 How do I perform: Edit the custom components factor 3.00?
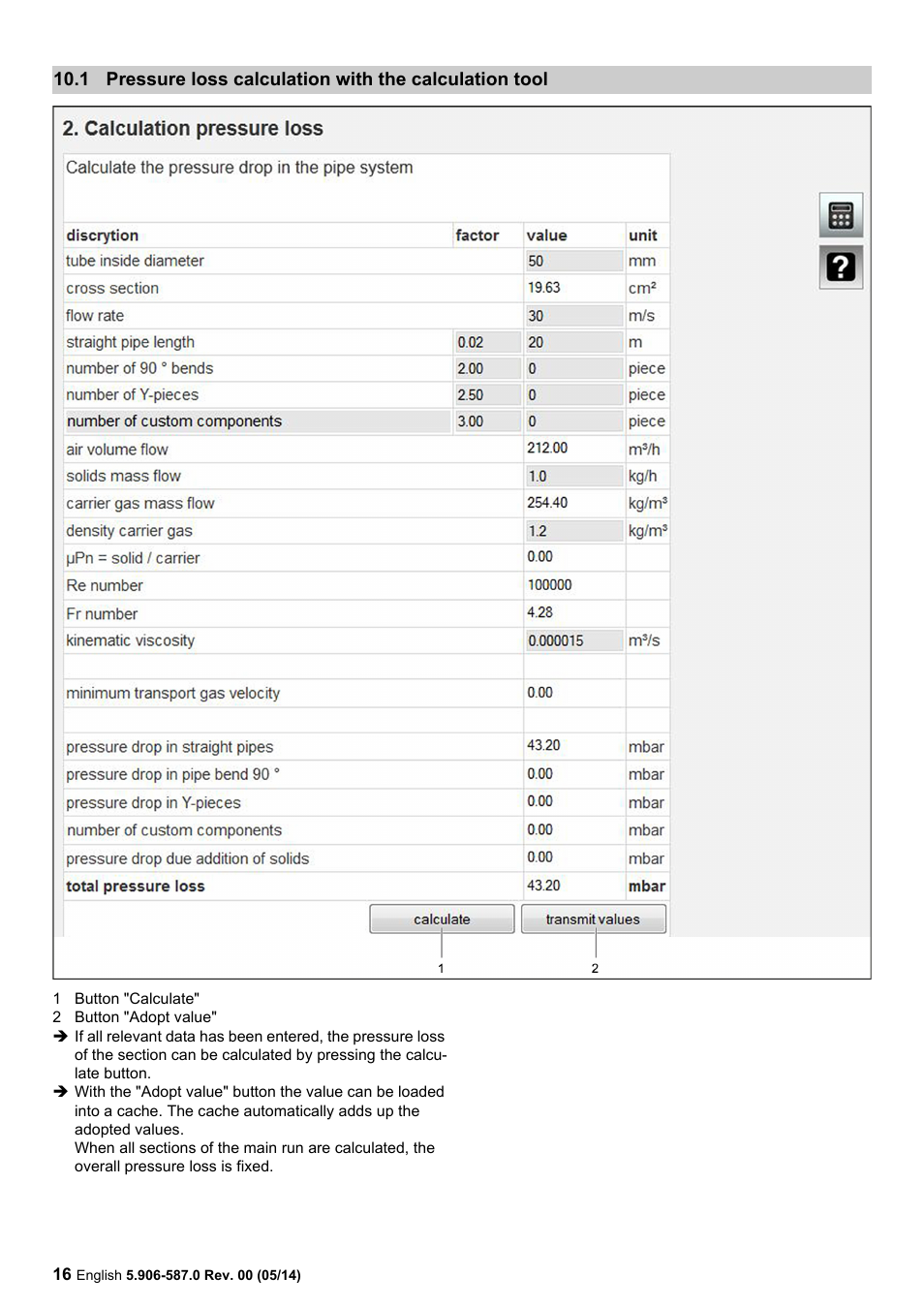click(487, 421)
